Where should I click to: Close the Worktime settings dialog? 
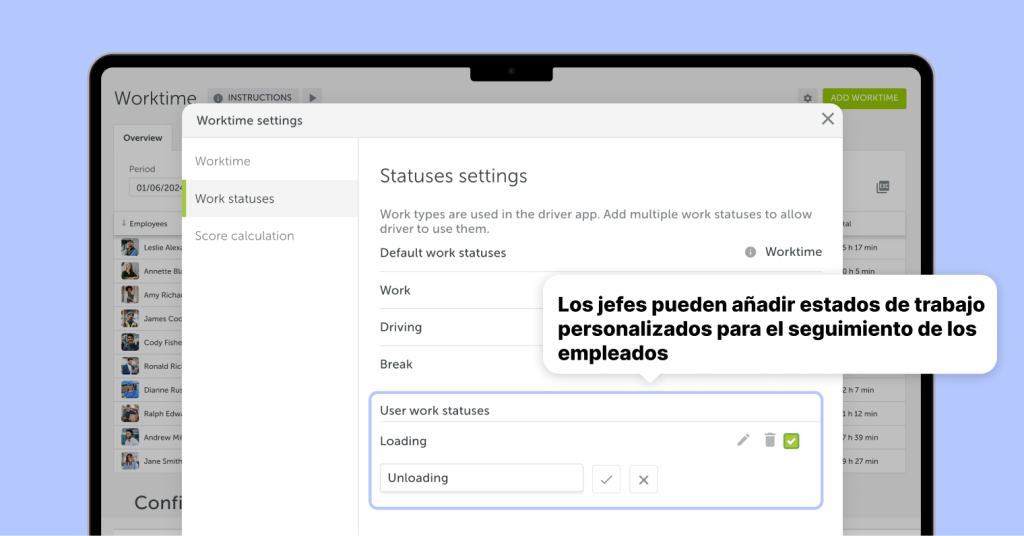[x=827, y=119]
